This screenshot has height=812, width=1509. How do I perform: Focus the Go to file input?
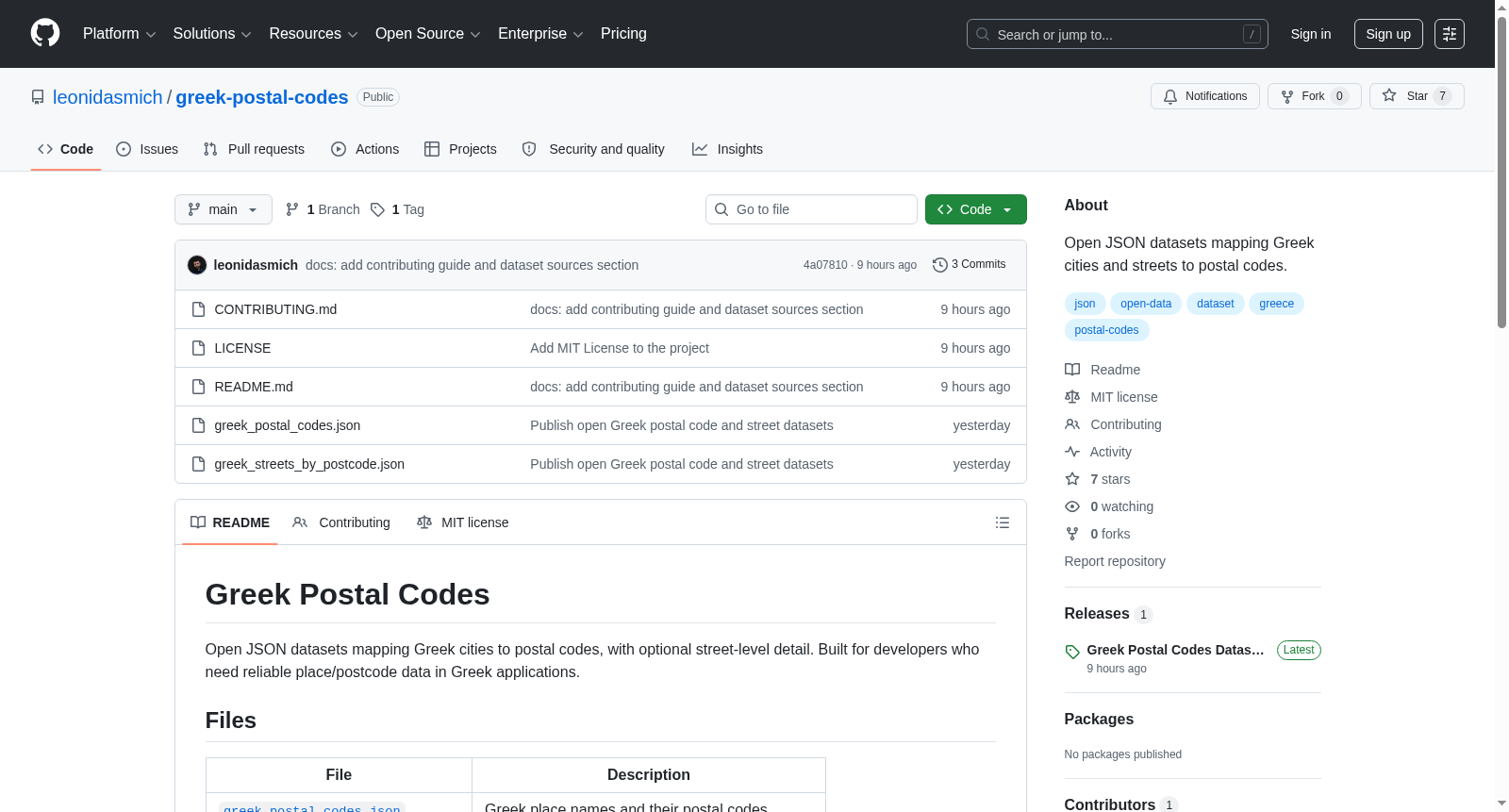pos(811,209)
